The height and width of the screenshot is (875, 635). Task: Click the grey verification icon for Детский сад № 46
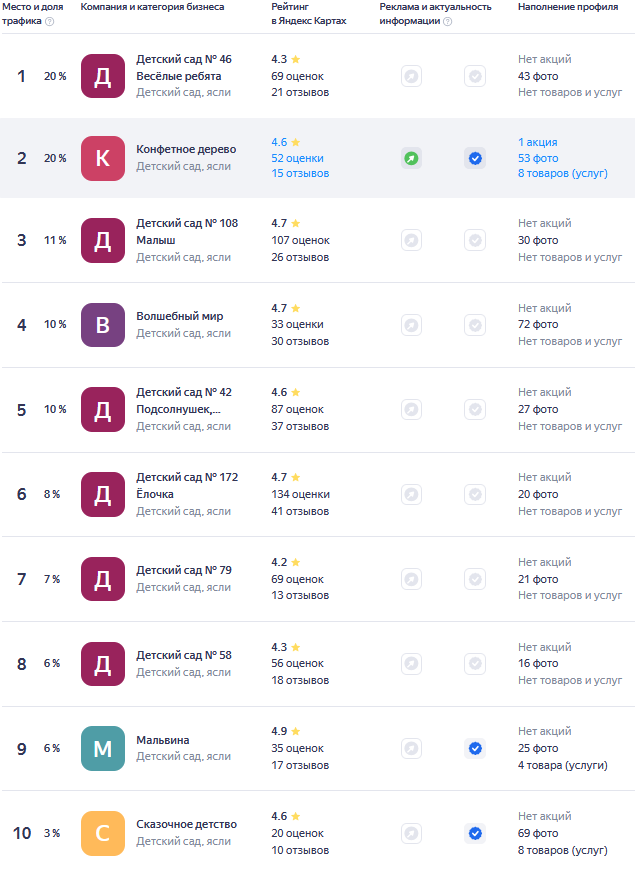[x=475, y=76]
